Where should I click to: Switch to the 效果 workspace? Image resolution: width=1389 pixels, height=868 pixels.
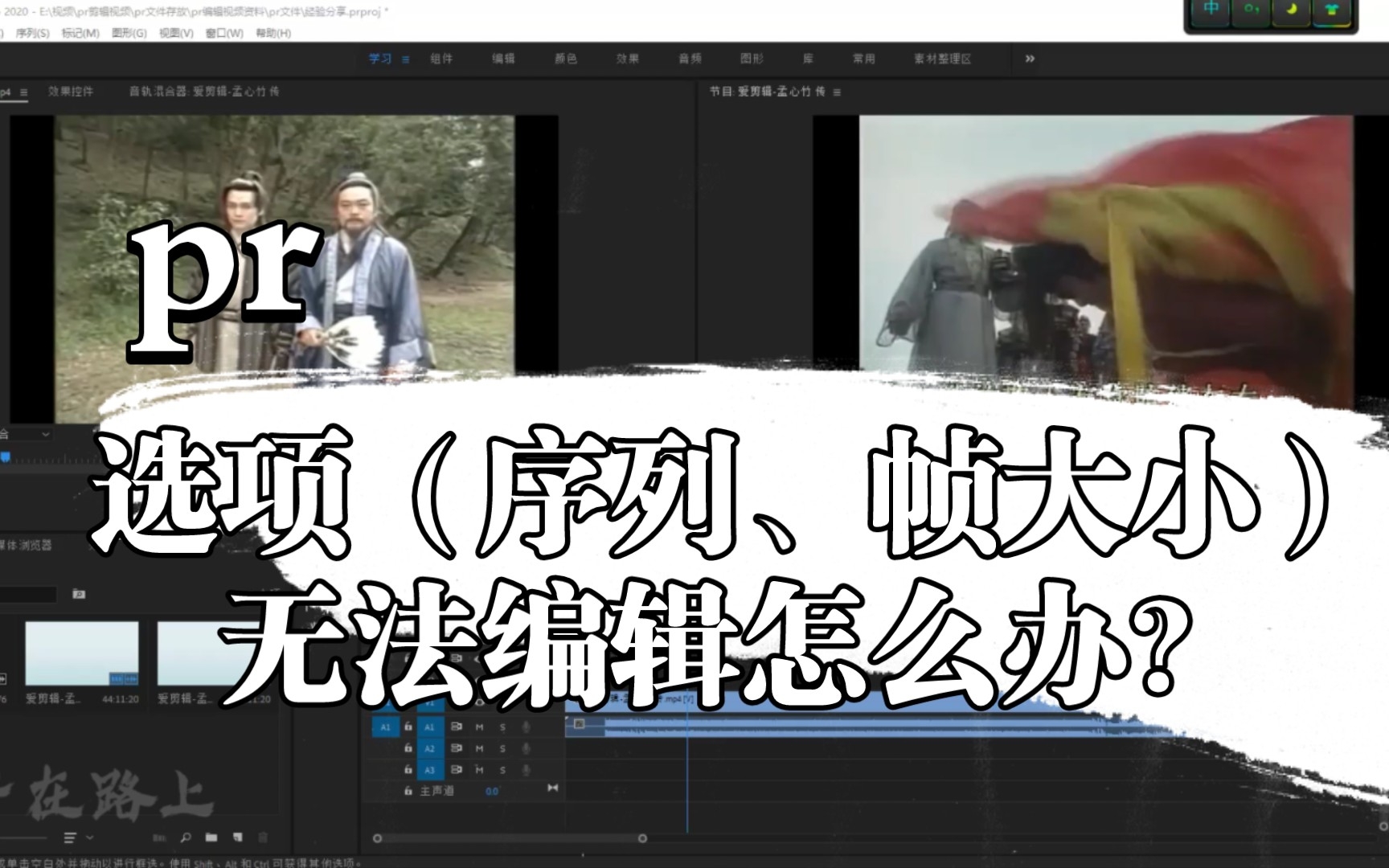(628, 59)
